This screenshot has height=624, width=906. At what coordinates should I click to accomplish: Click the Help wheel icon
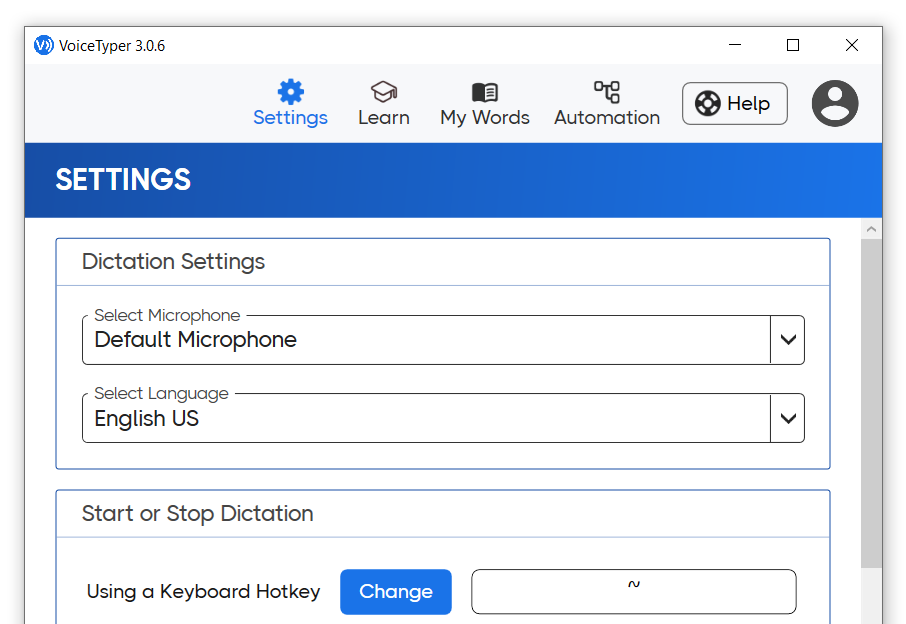(708, 103)
